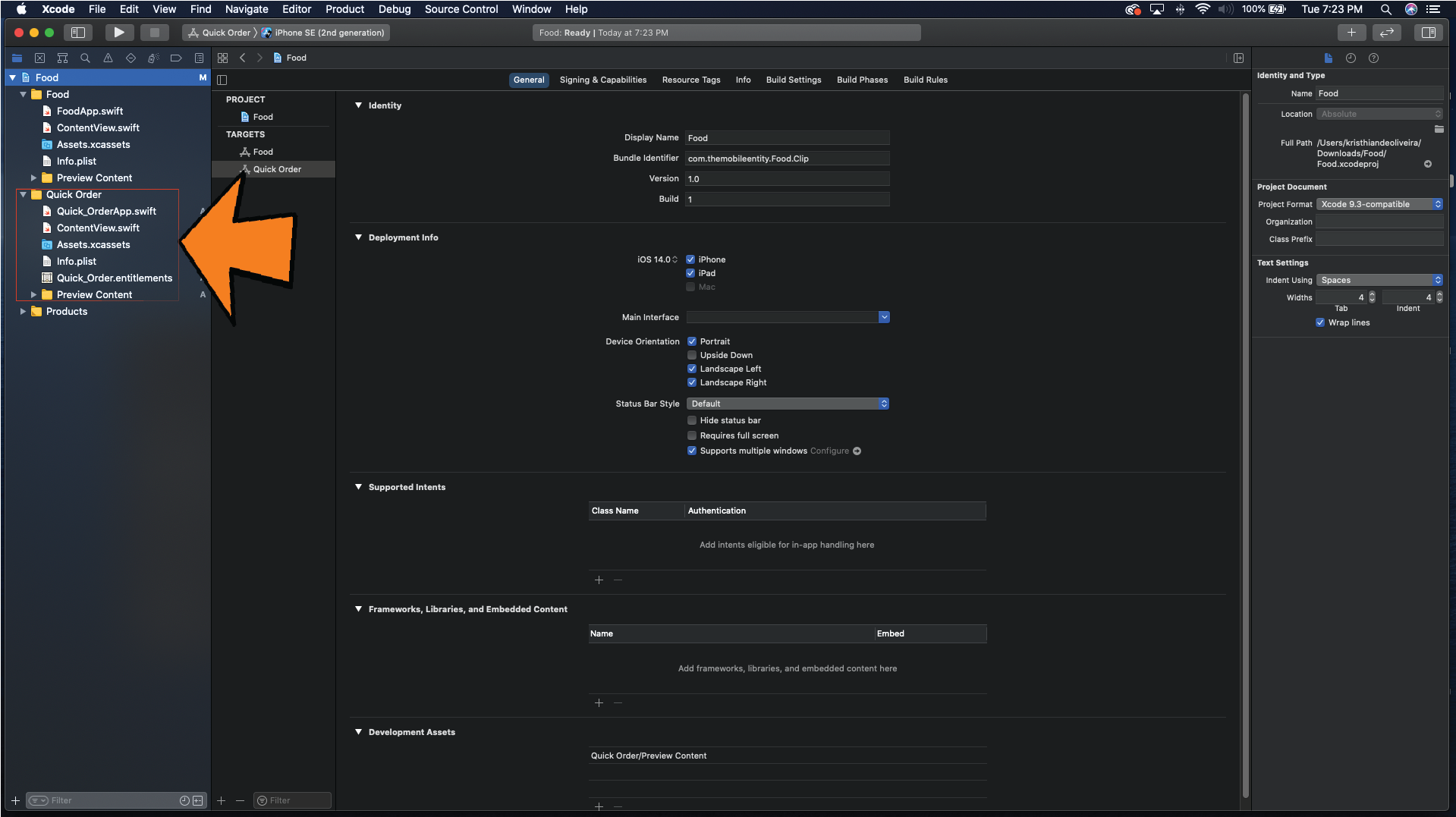Screen dimensions: 1456x817
Task: Uncheck the iPhone device checkbox
Action: 690,259
